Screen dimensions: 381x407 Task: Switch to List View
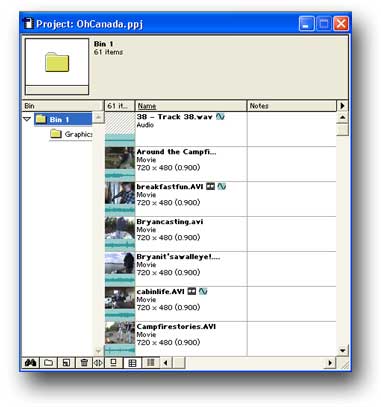pos(151,363)
